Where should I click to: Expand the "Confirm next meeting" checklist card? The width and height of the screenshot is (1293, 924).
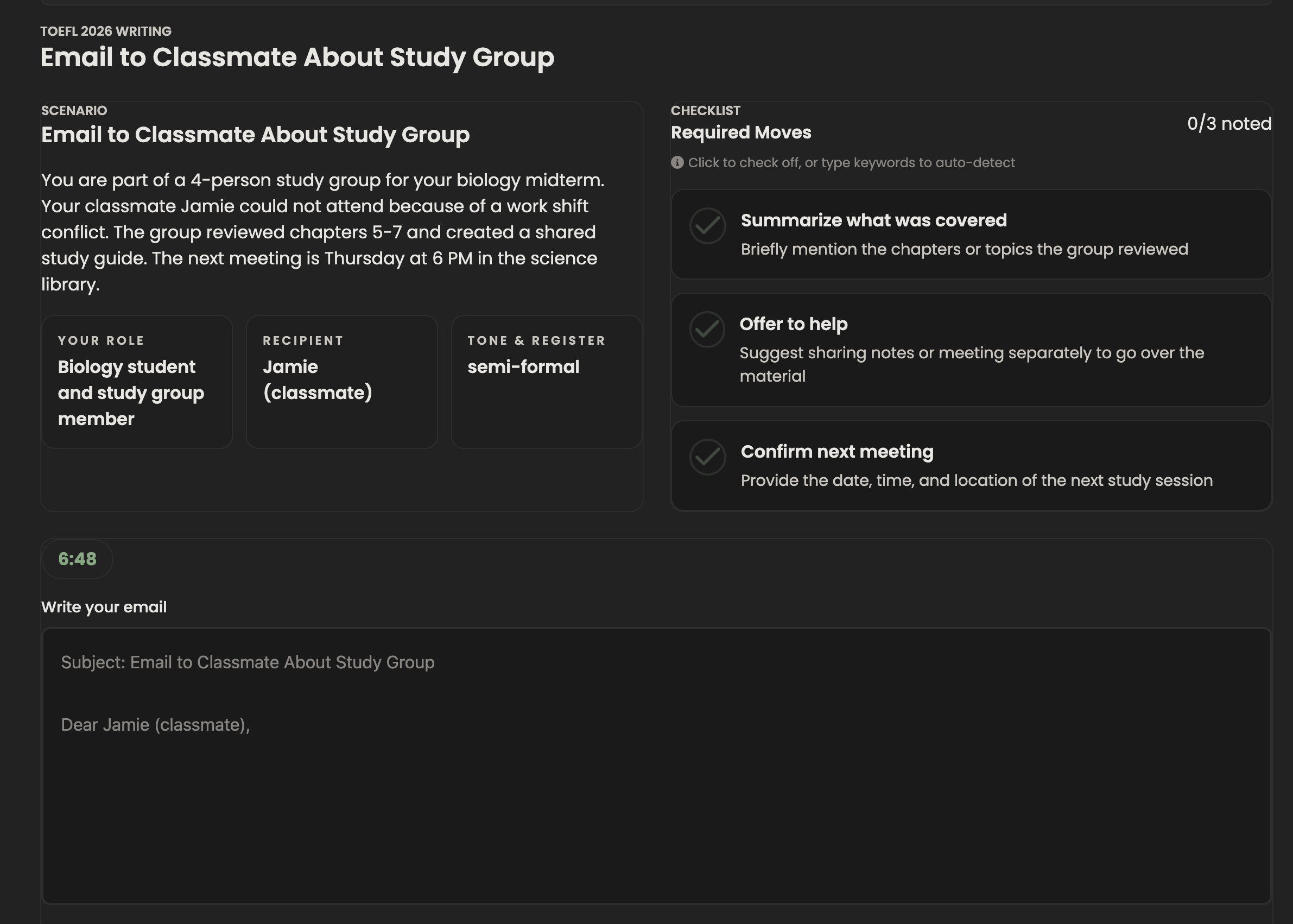coord(967,465)
